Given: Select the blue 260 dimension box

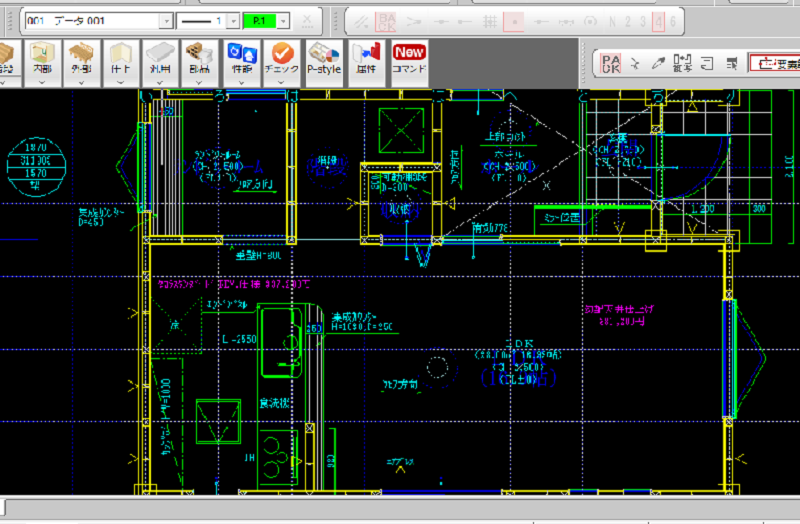Looking at the screenshot, I should coord(314,328).
